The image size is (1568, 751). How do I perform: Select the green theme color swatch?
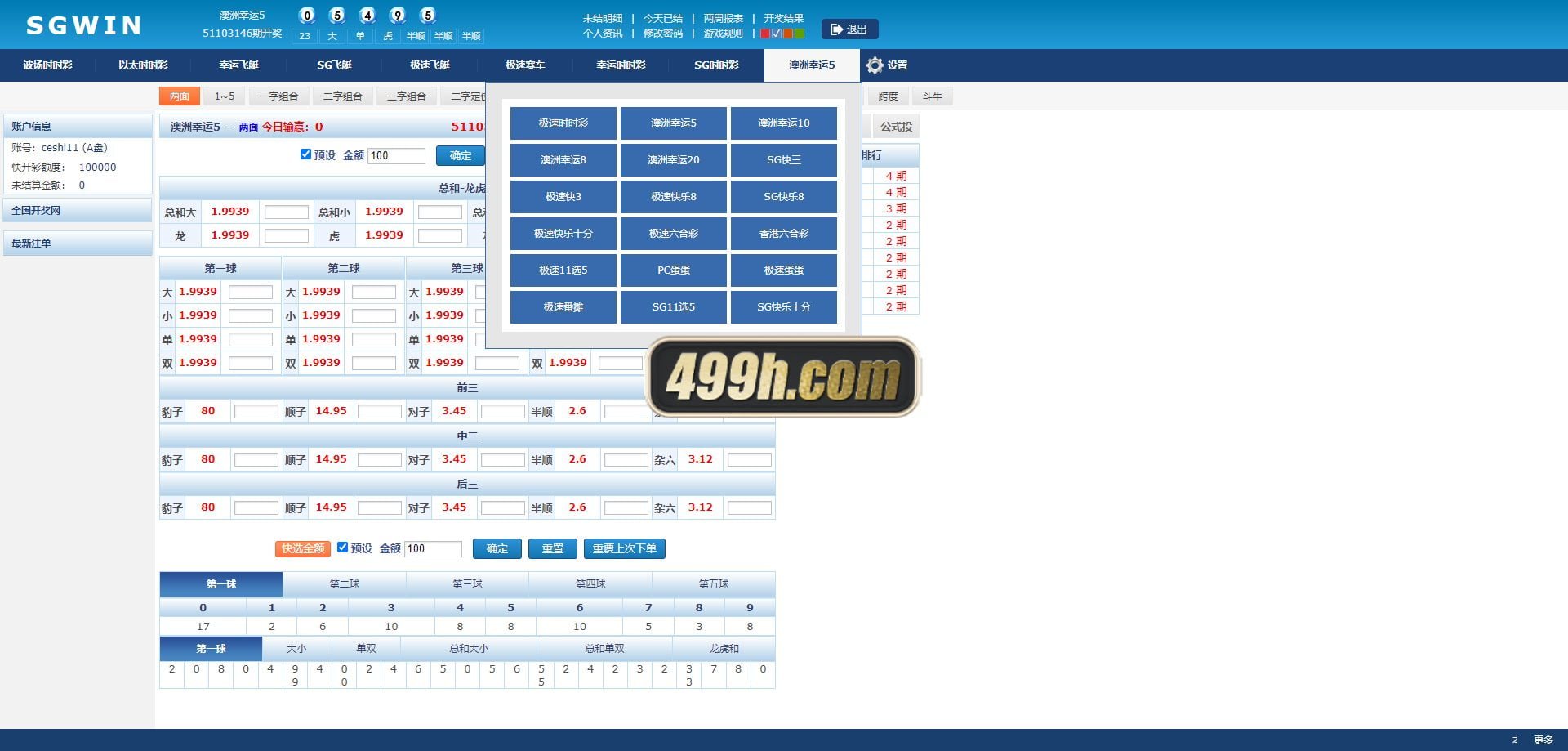(x=800, y=34)
